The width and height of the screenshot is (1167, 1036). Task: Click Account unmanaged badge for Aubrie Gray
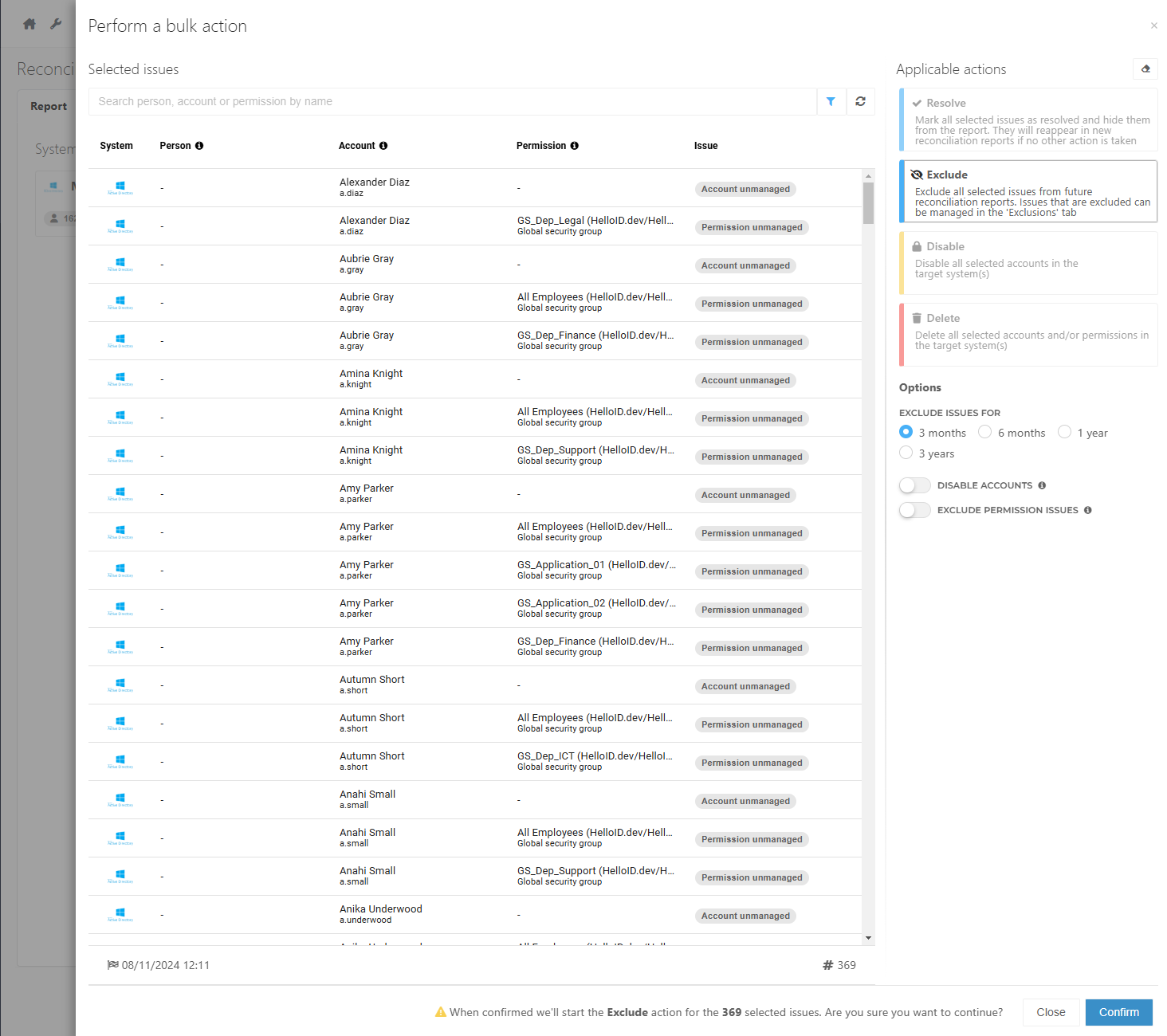[745, 265]
